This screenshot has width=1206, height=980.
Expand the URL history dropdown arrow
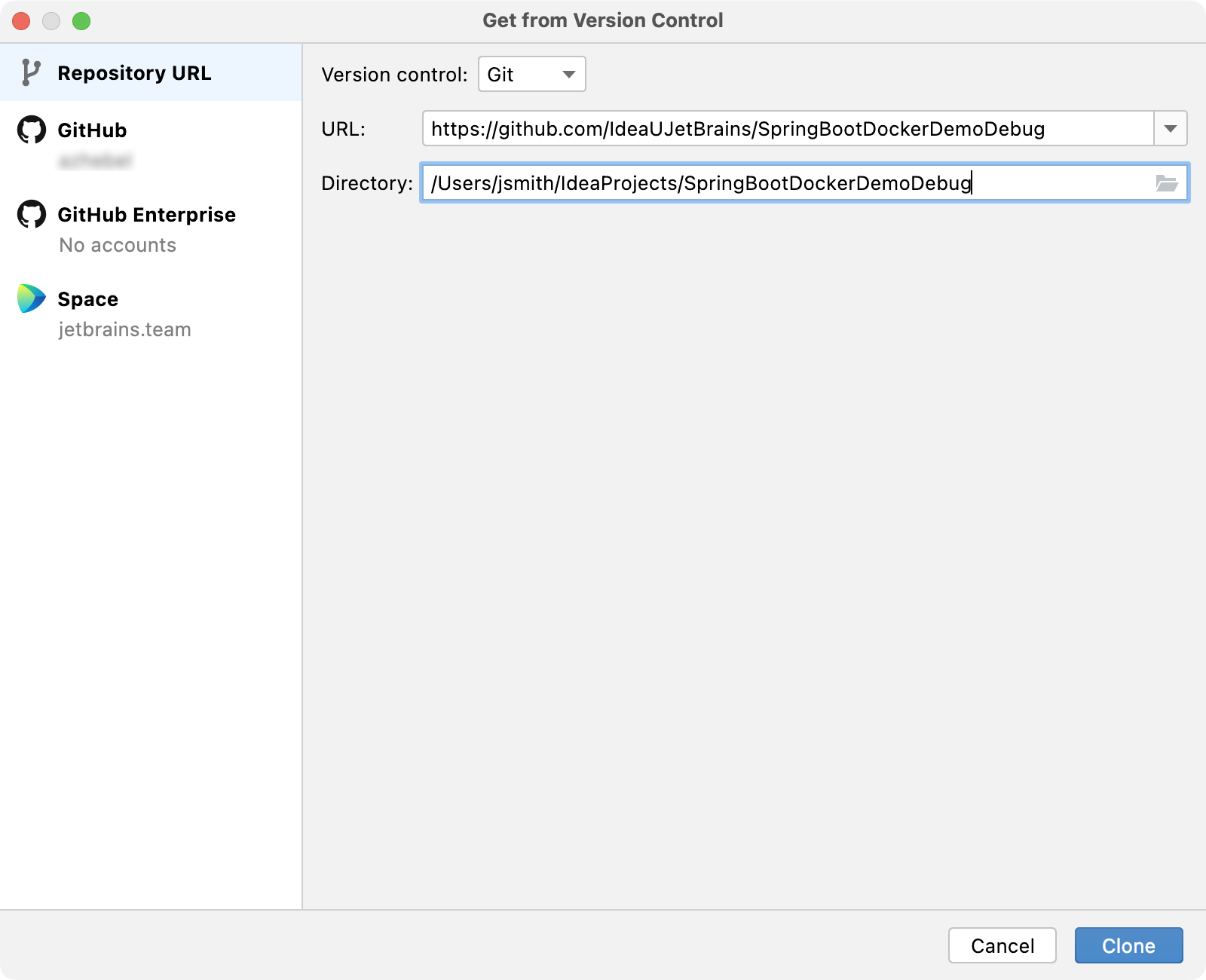pos(1171,128)
